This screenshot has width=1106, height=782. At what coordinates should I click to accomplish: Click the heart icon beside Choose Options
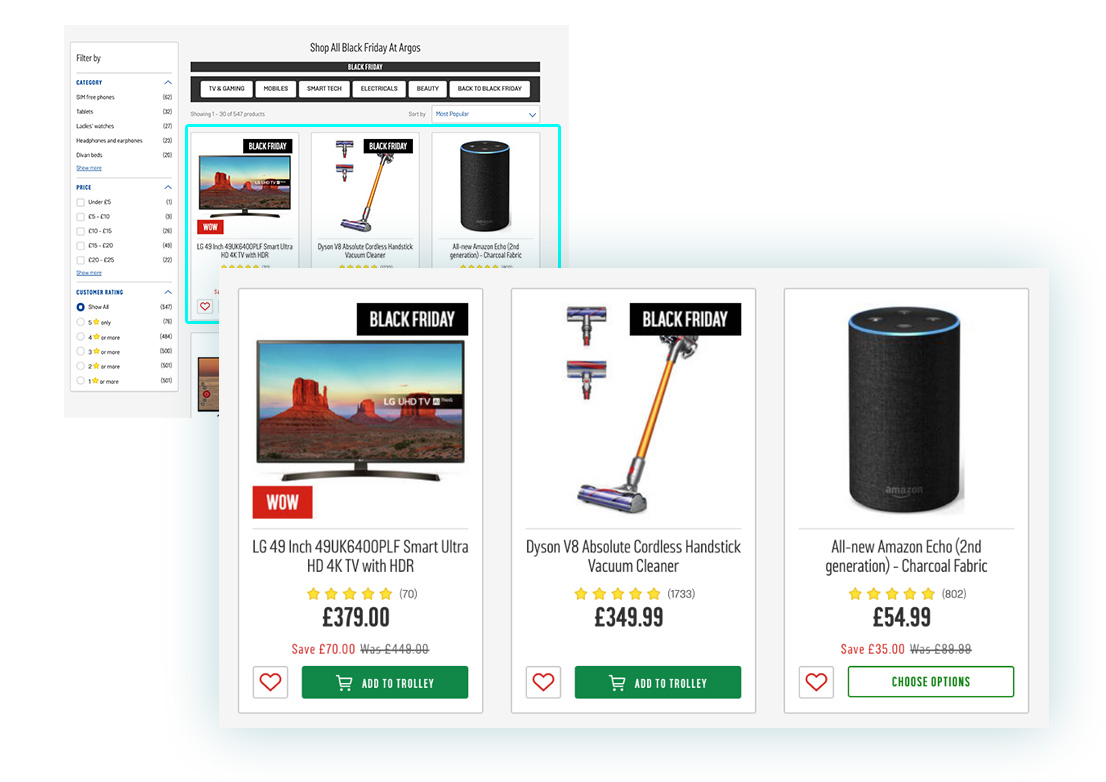tap(816, 682)
